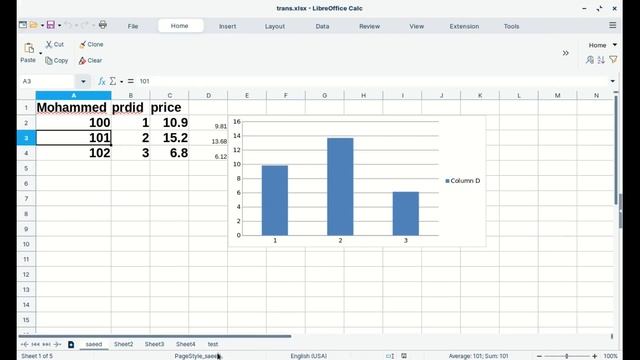
Task: Click the Column D chart legend
Action: pyautogui.click(x=462, y=180)
